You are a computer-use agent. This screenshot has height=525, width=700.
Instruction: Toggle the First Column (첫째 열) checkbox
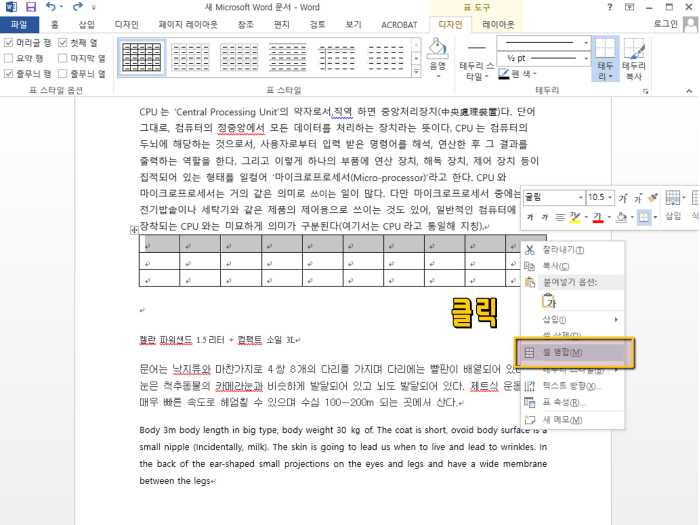click(62, 43)
